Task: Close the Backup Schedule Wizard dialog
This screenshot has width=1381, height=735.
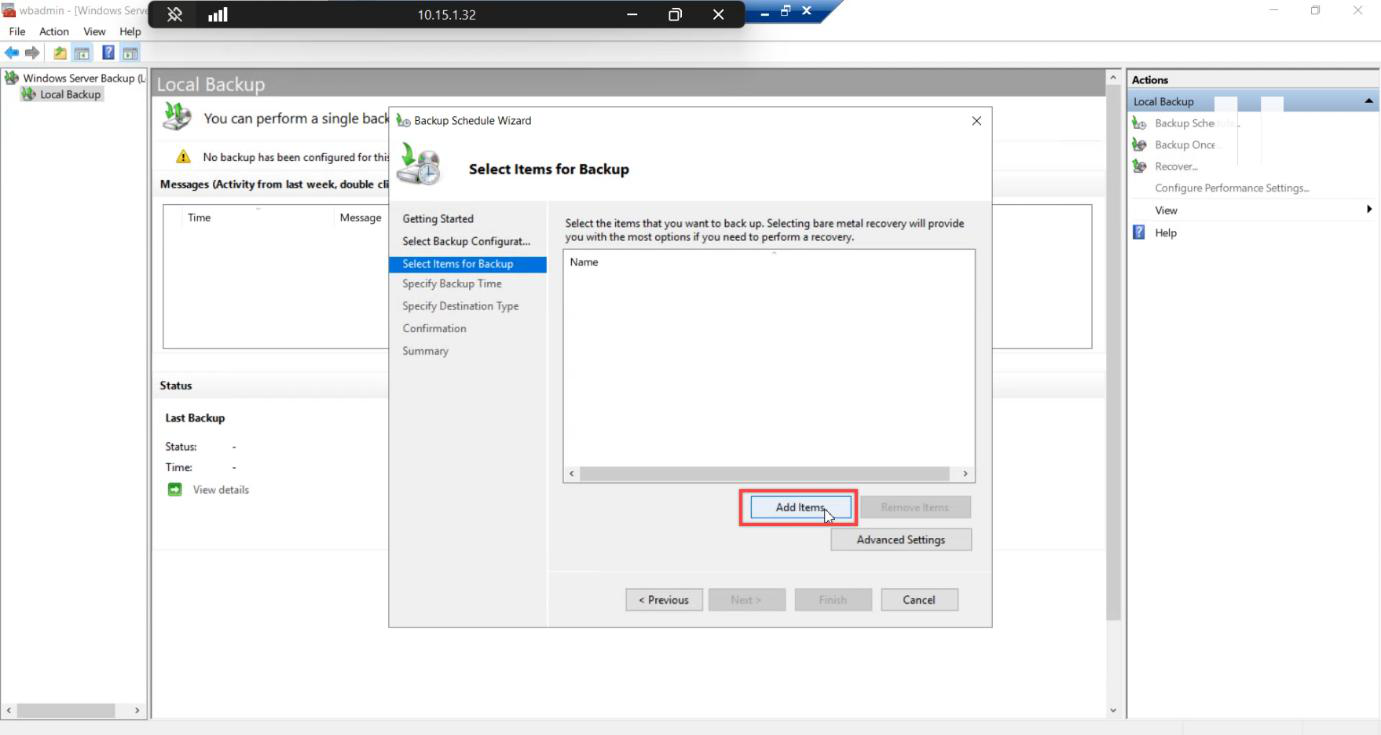Action: pos(976,121)
